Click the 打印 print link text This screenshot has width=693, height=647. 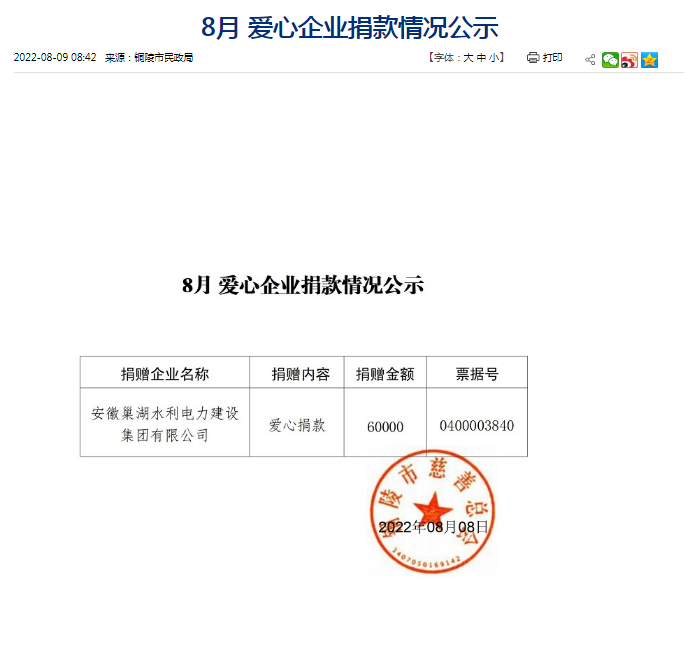[x=552, y=58]
